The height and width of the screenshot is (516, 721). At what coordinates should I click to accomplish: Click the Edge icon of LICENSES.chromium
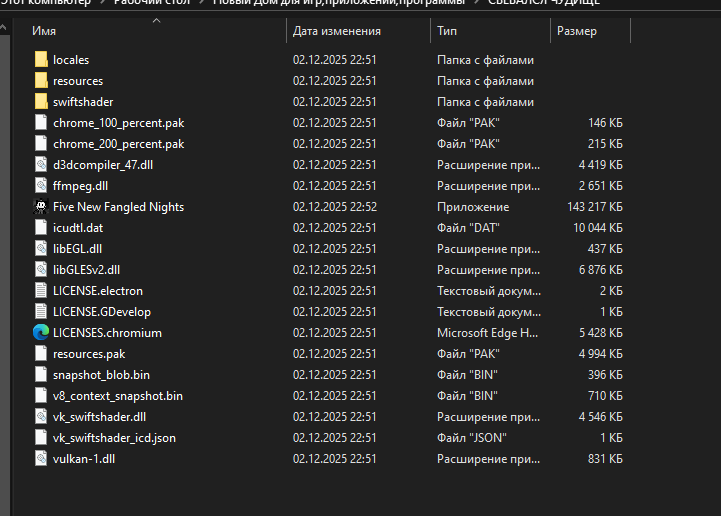(x=41, y=333)
